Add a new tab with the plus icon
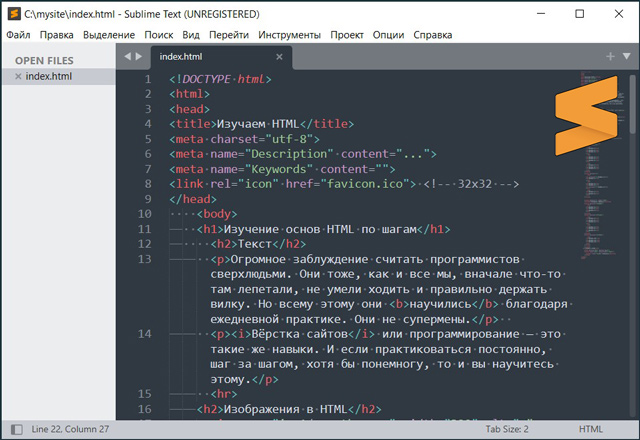The image size is (640, 440). click(x=610, y=56)
